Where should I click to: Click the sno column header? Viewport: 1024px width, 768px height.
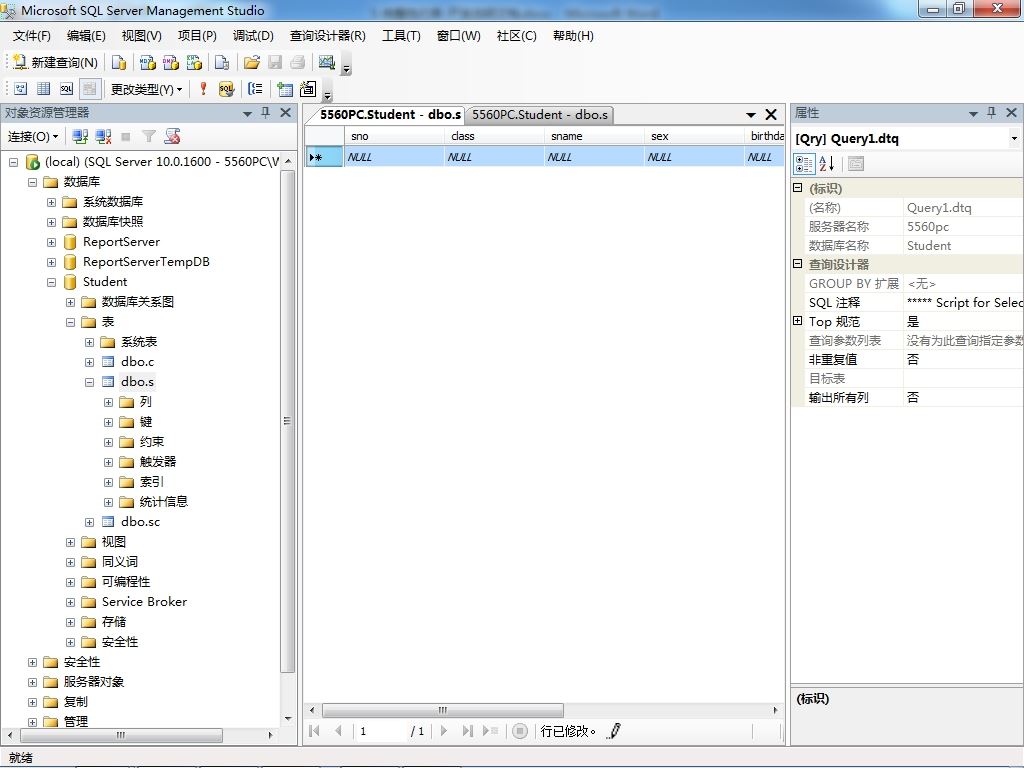[394, 136]
